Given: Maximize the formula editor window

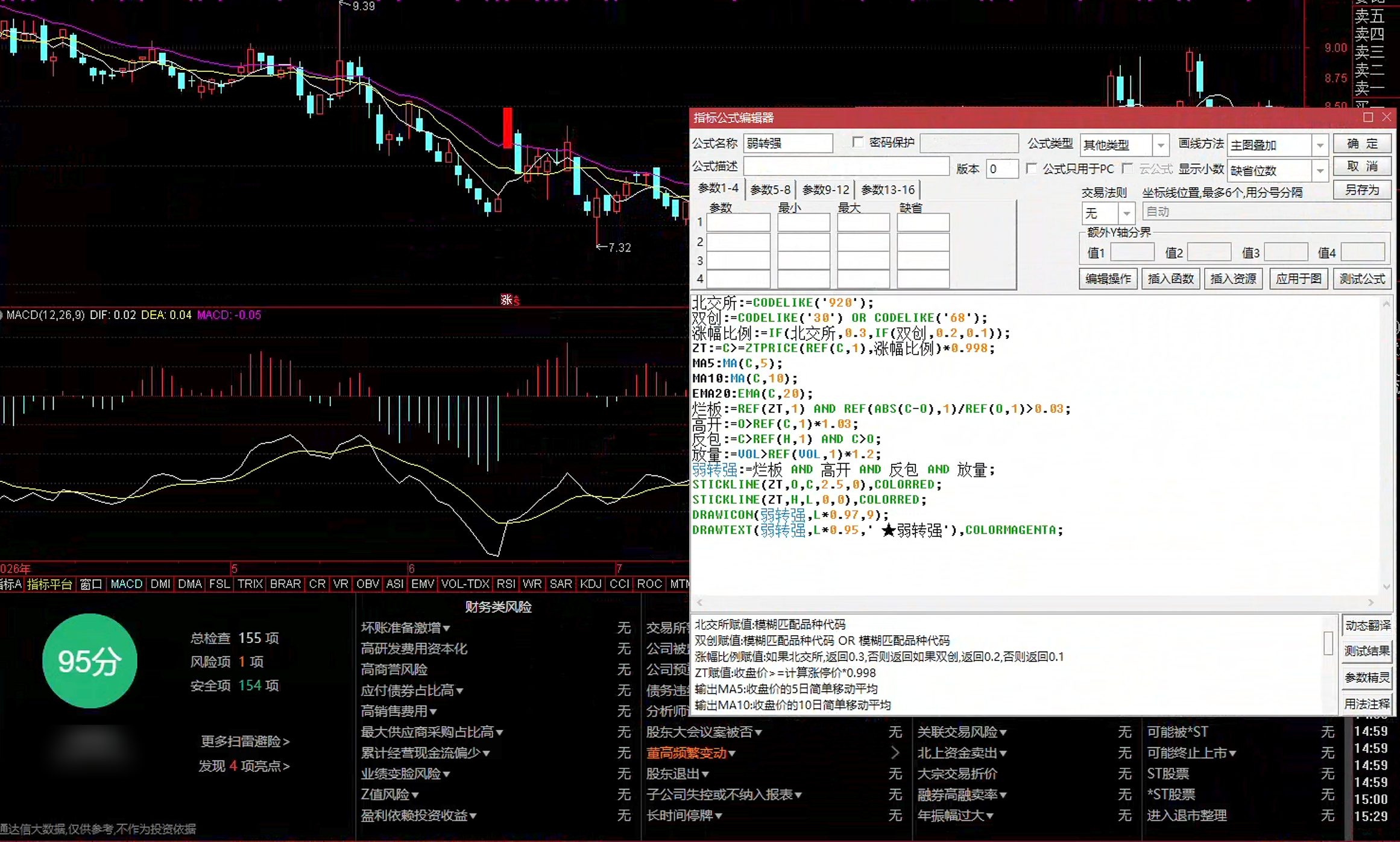Looking at the screenshot, I should (1368, 118).
